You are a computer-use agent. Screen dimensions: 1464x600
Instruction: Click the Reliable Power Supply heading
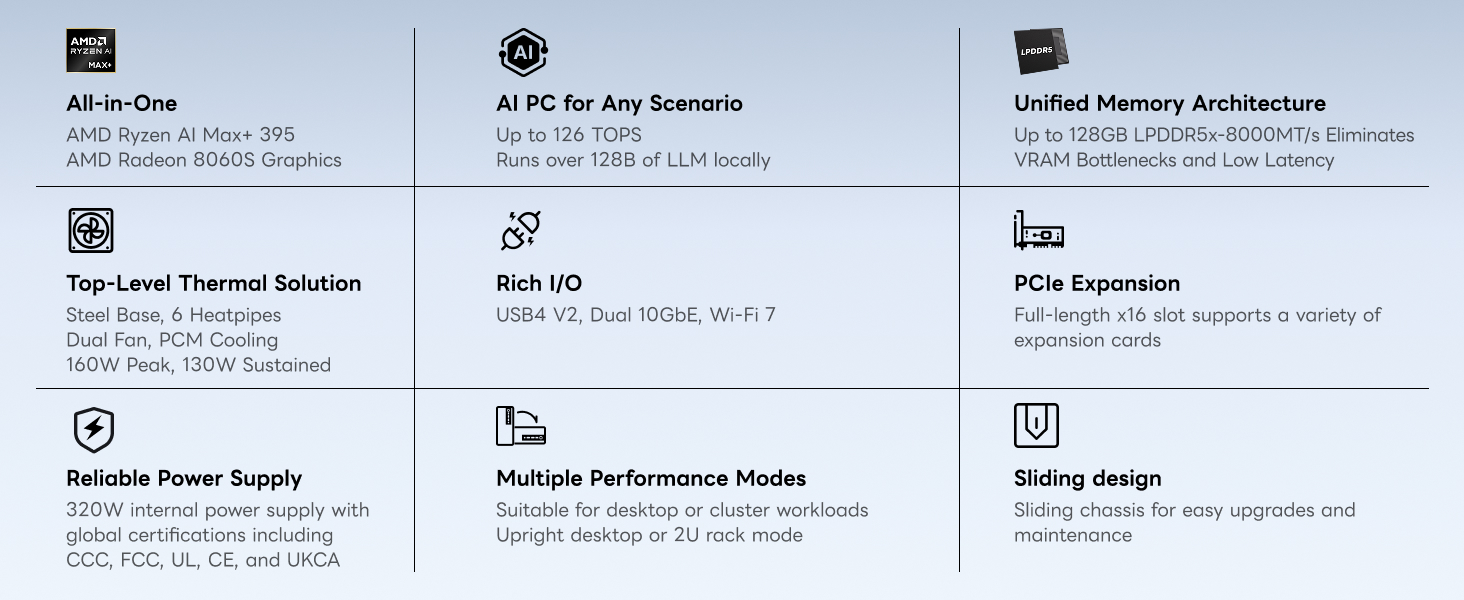[x=184, y=478]
